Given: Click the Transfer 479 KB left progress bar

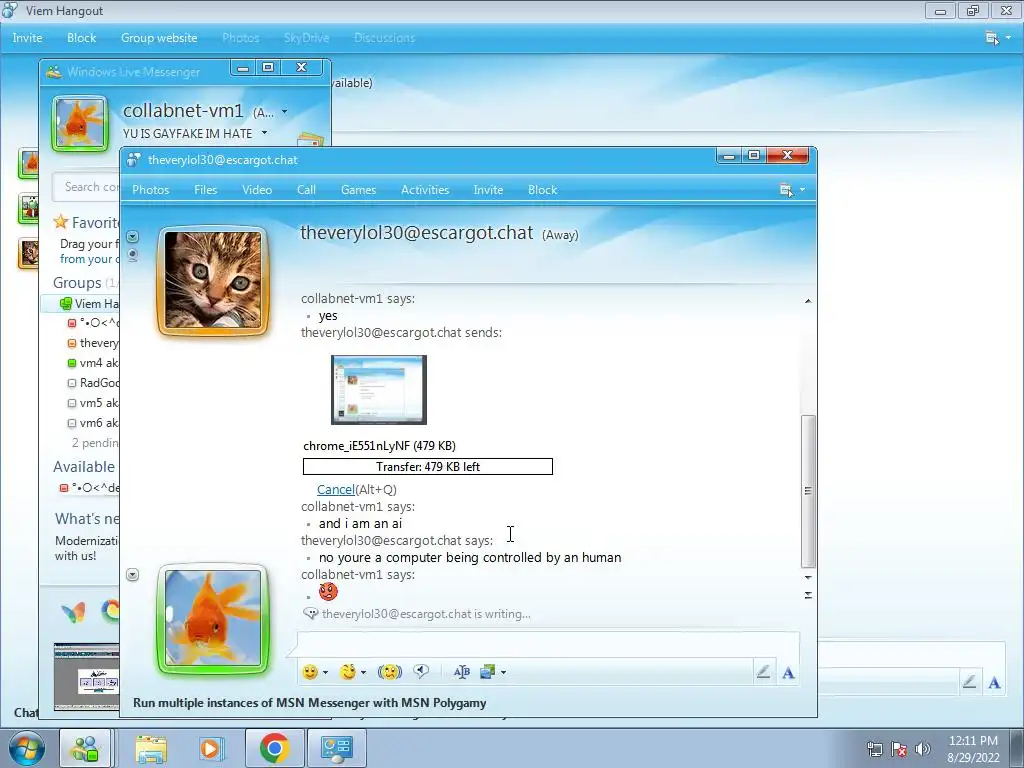Looking at the screenshot, I should pos(428,466).
